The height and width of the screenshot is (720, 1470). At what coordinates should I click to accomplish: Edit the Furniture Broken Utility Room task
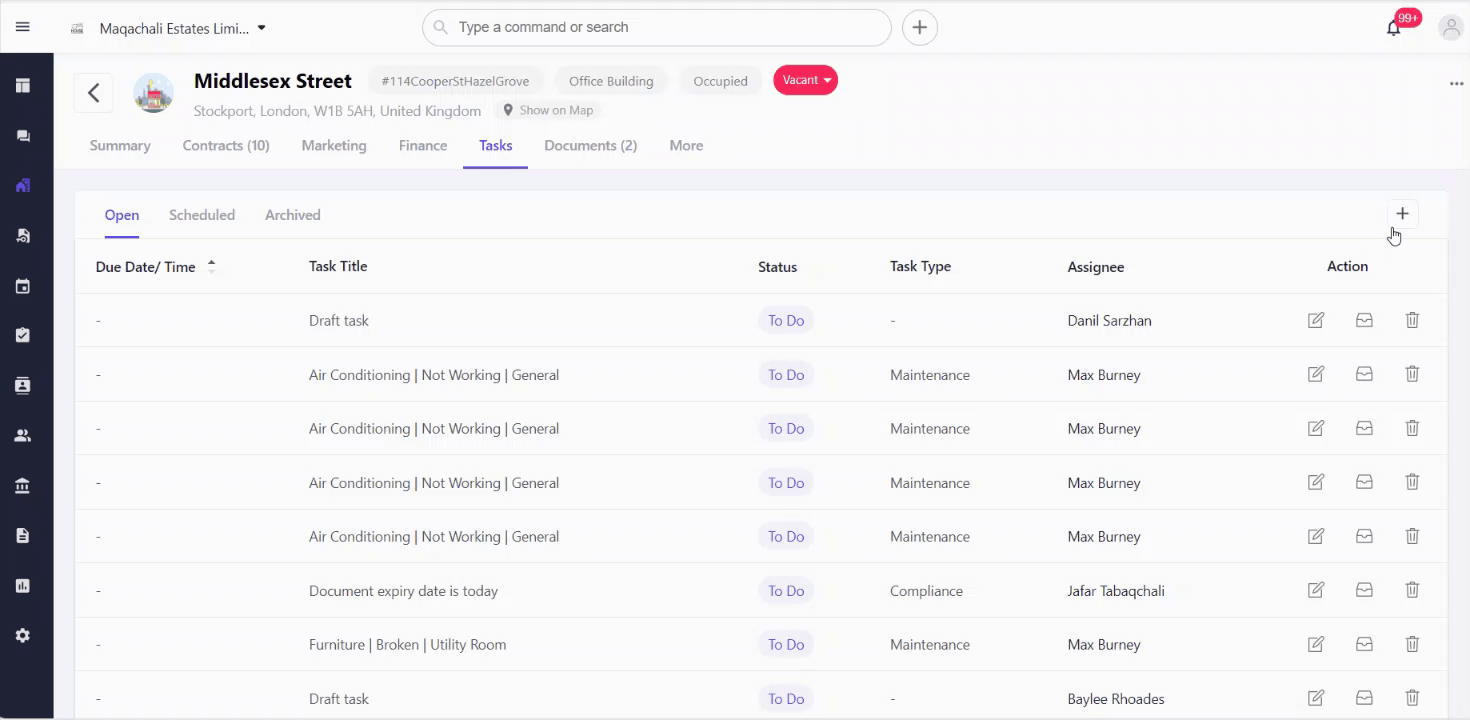pyautogui.click(x=1316, y=644)
